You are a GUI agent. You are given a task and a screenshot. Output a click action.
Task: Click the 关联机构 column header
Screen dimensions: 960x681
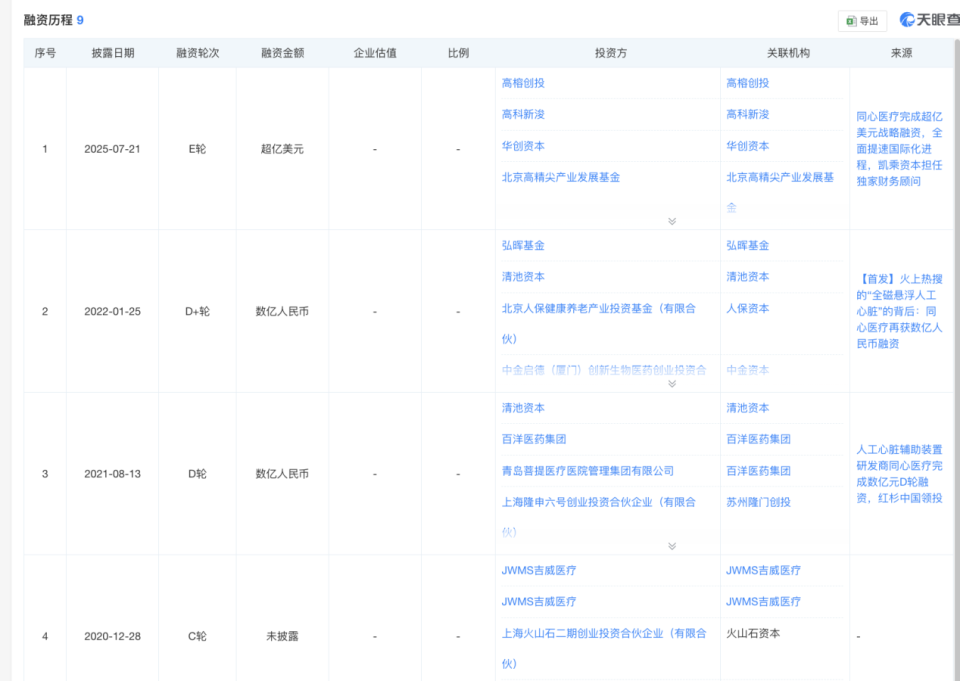tap(788, 53)
